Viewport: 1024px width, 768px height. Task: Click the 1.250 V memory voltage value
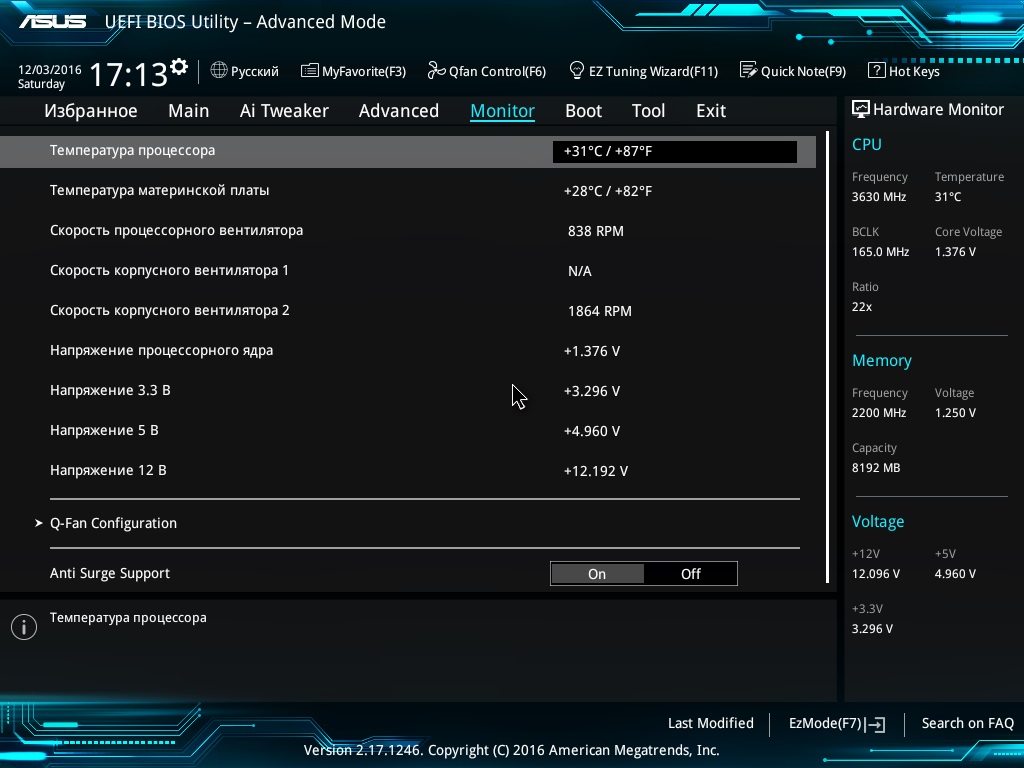[955, 413]
